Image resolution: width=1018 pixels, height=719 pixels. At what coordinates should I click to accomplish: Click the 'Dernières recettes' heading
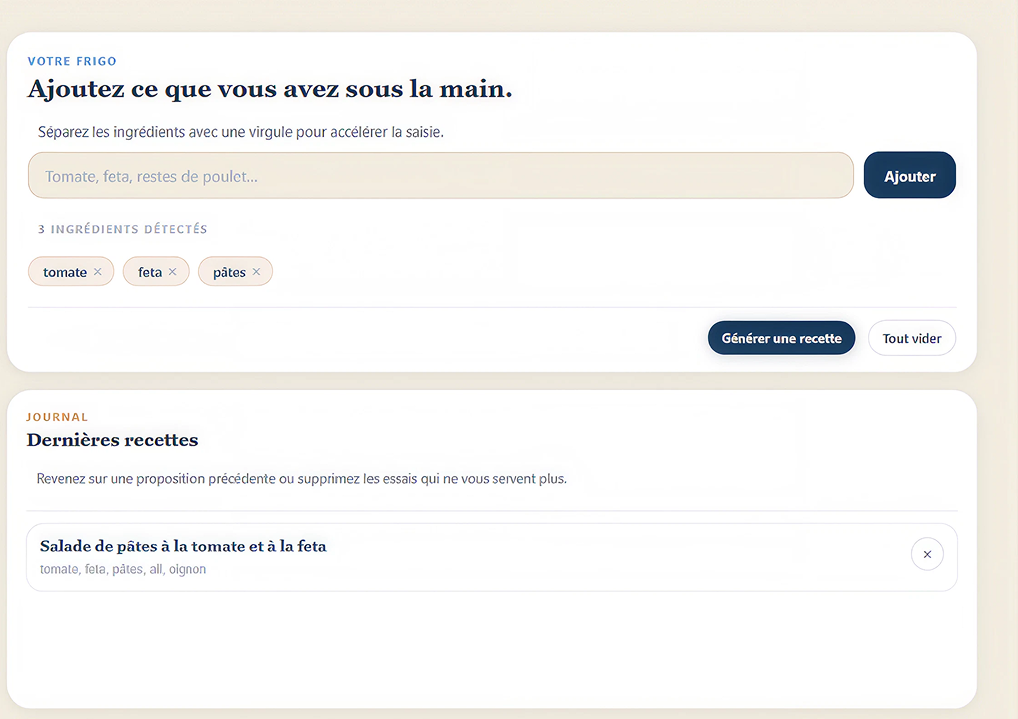(112, 440)
